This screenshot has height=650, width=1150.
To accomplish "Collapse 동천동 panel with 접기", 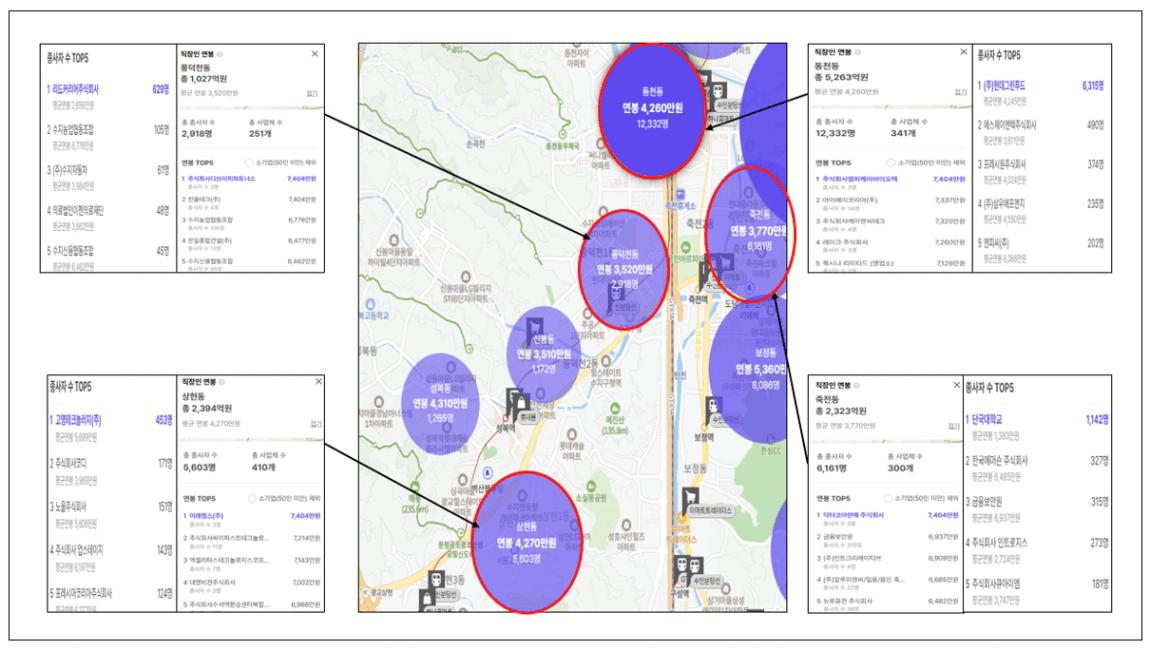I will (x=961, y=92).
